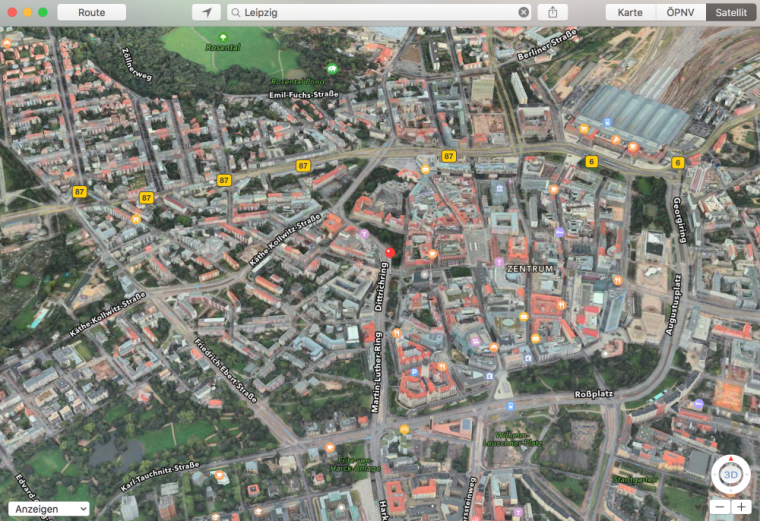
Task: Click the 87 road badge near Emil-Fuchs-Straße
Action: tap(303, 165)
